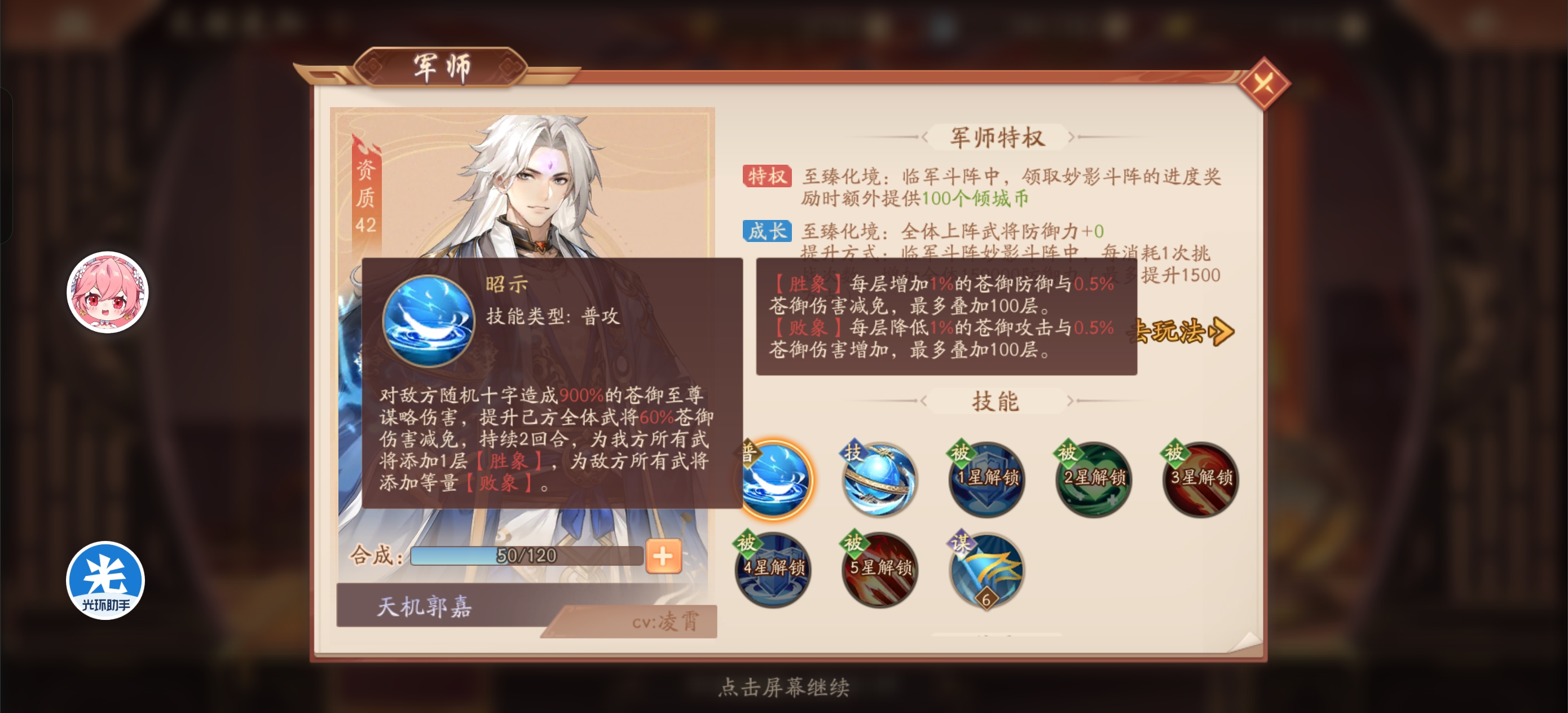Click the 军师 title tab
The image size is (1568, 713).
click(x=441, y=67)
